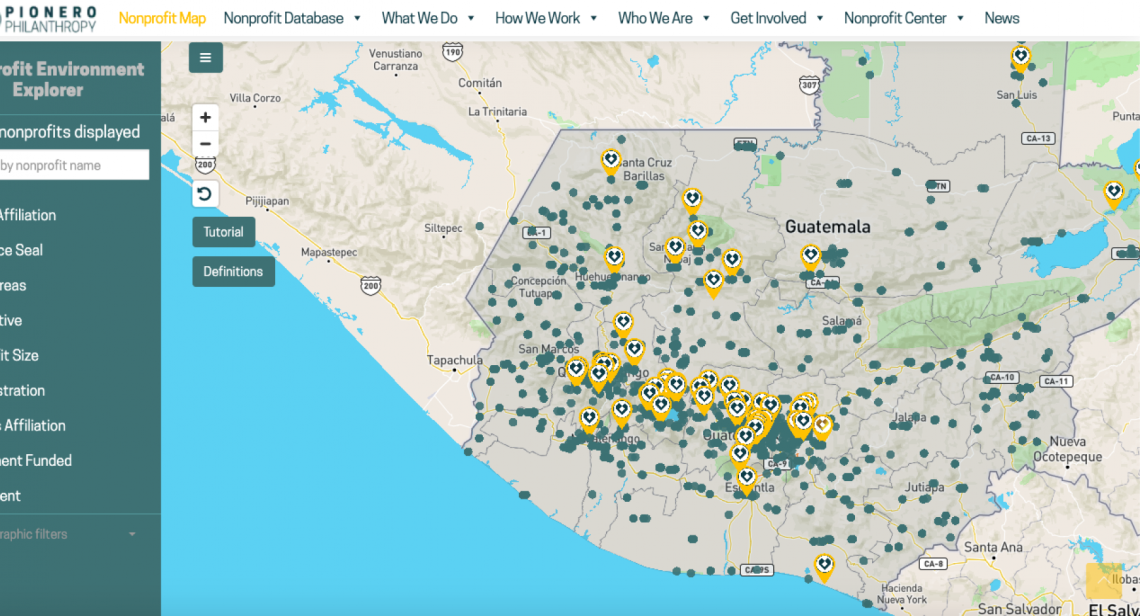1140x616 pixels.
Task: Click the 'Guatemala' country label on map
Action: (827, 227)
